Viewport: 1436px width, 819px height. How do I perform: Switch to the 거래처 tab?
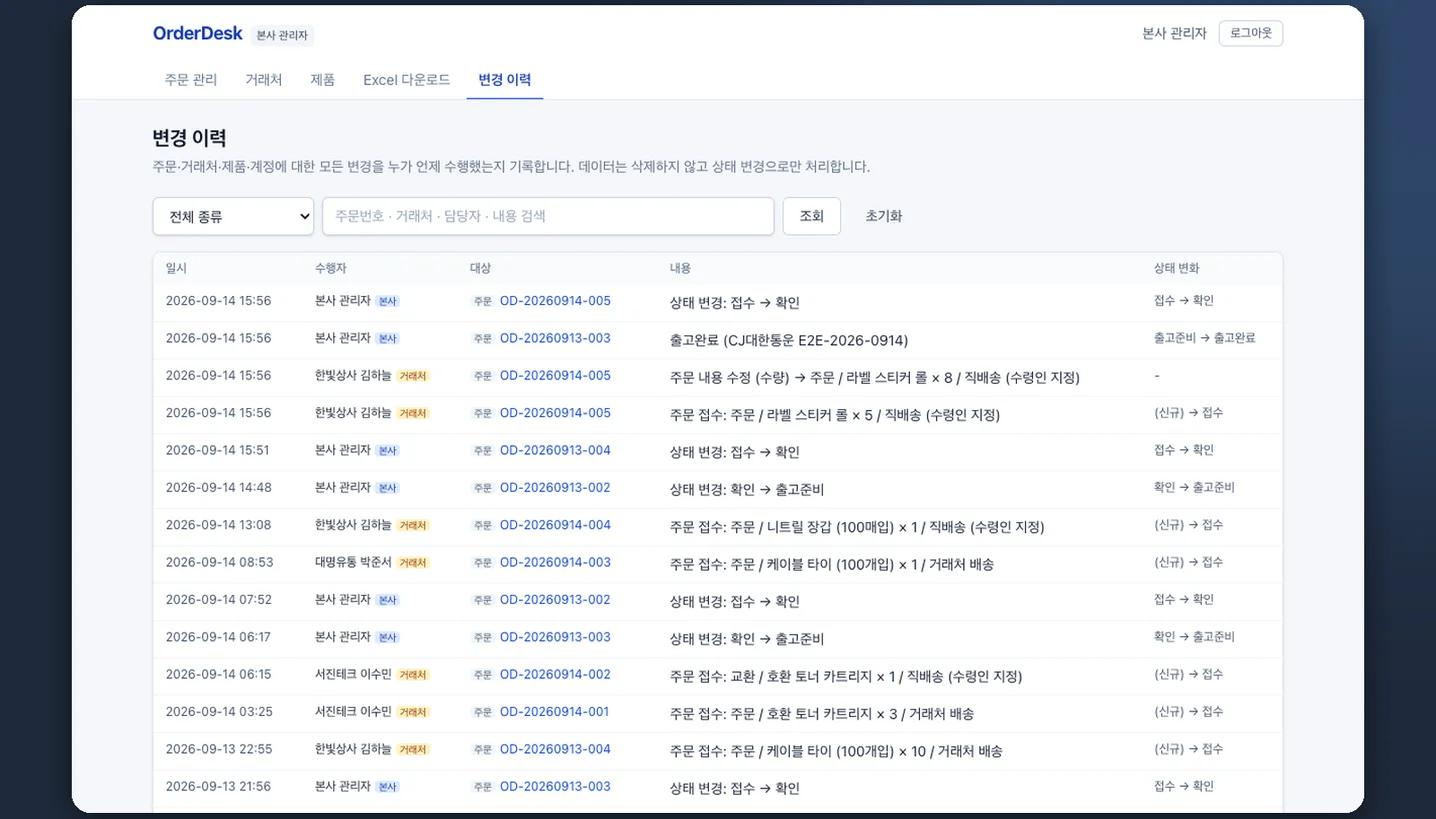(x=264, y=80)
